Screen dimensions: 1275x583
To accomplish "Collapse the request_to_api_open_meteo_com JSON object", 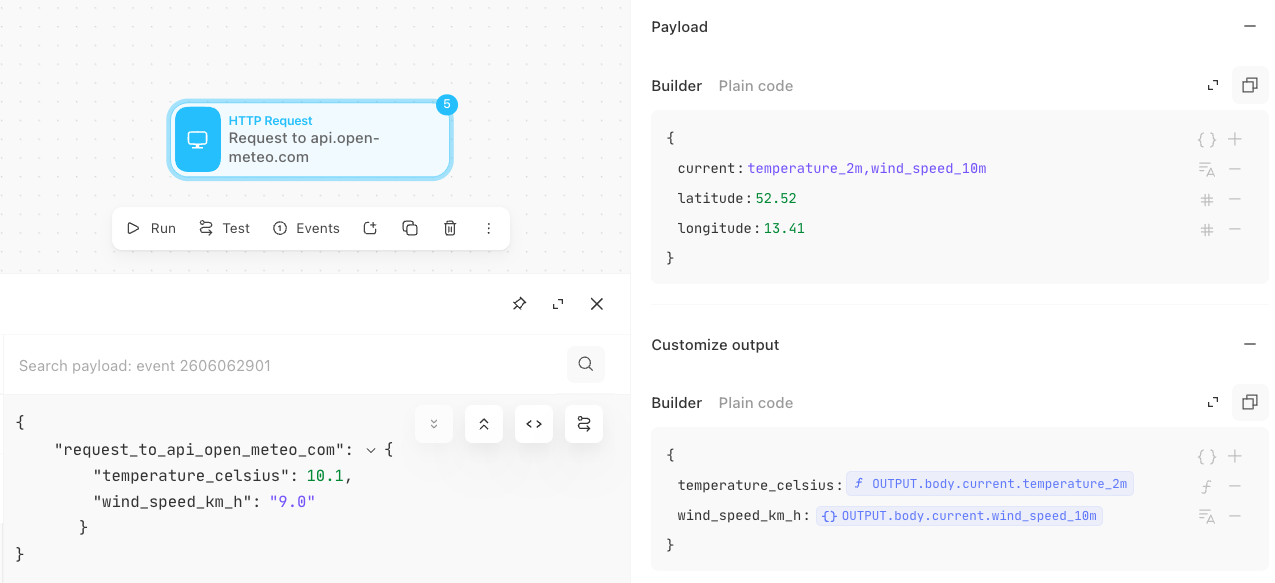I will pyautogui.click(x=371, y=450).
